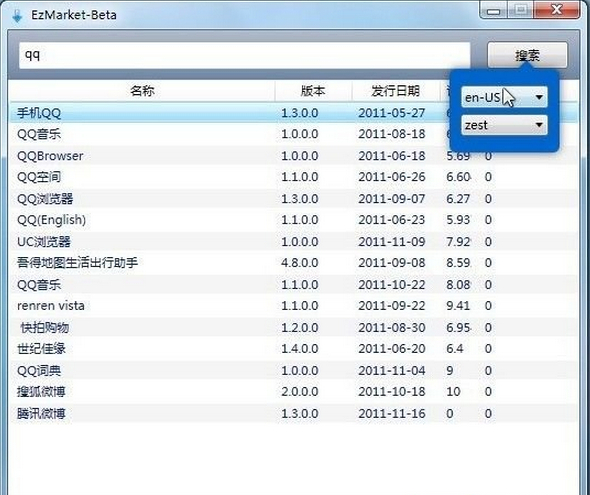Click the EzMarket download arrow icon
The image size is (590, 495).
tap(17, 16)
